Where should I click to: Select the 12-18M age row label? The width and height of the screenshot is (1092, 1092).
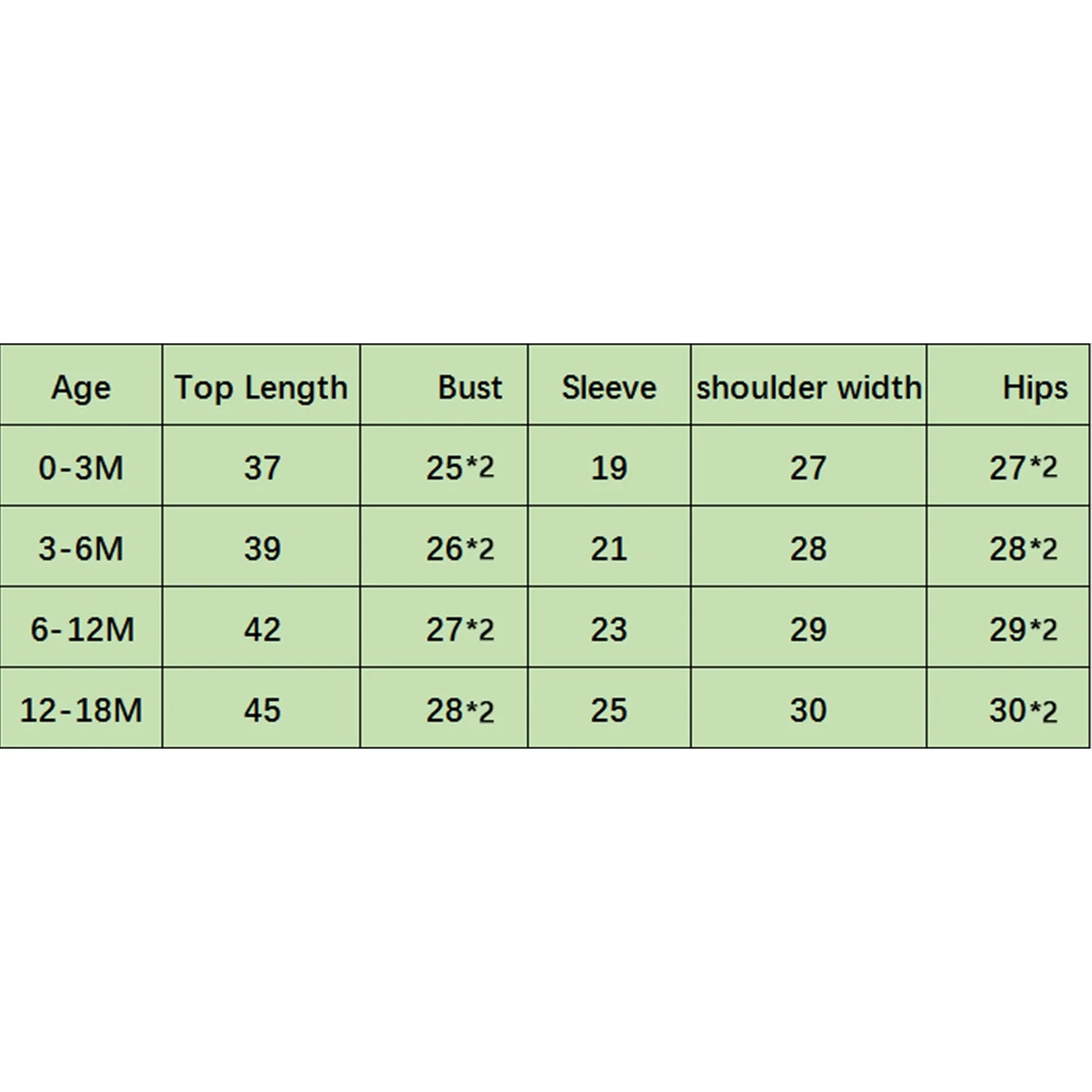click(x=81, y=710)
